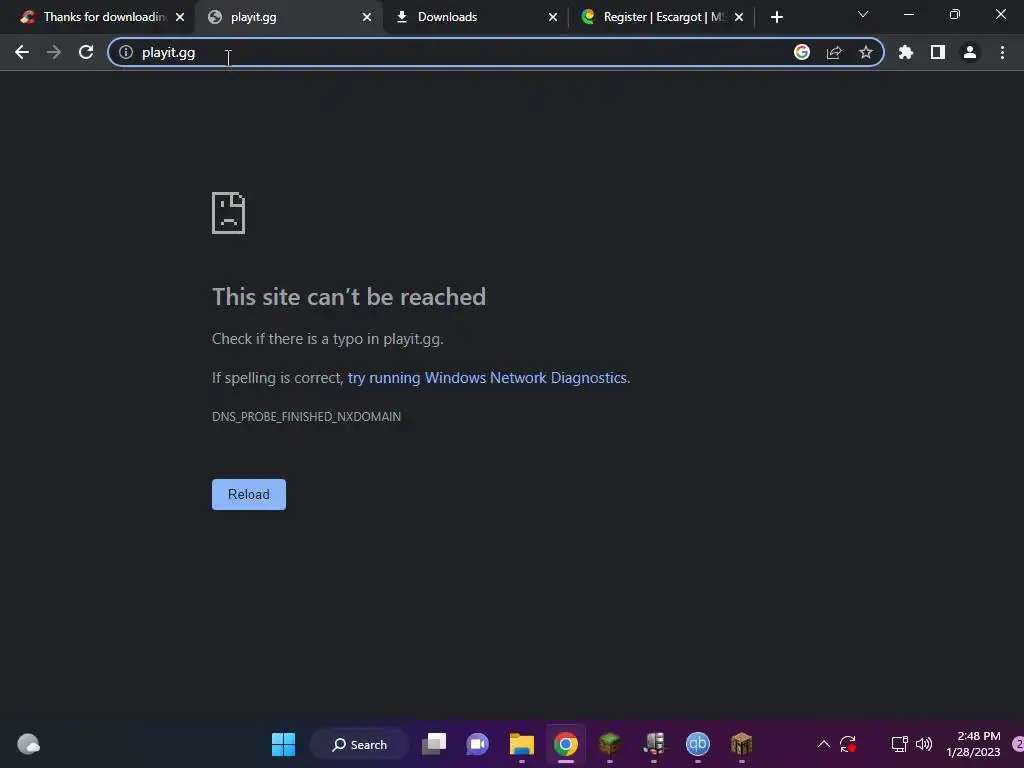Open the server tower app on taskbar

tap(654, 744)
